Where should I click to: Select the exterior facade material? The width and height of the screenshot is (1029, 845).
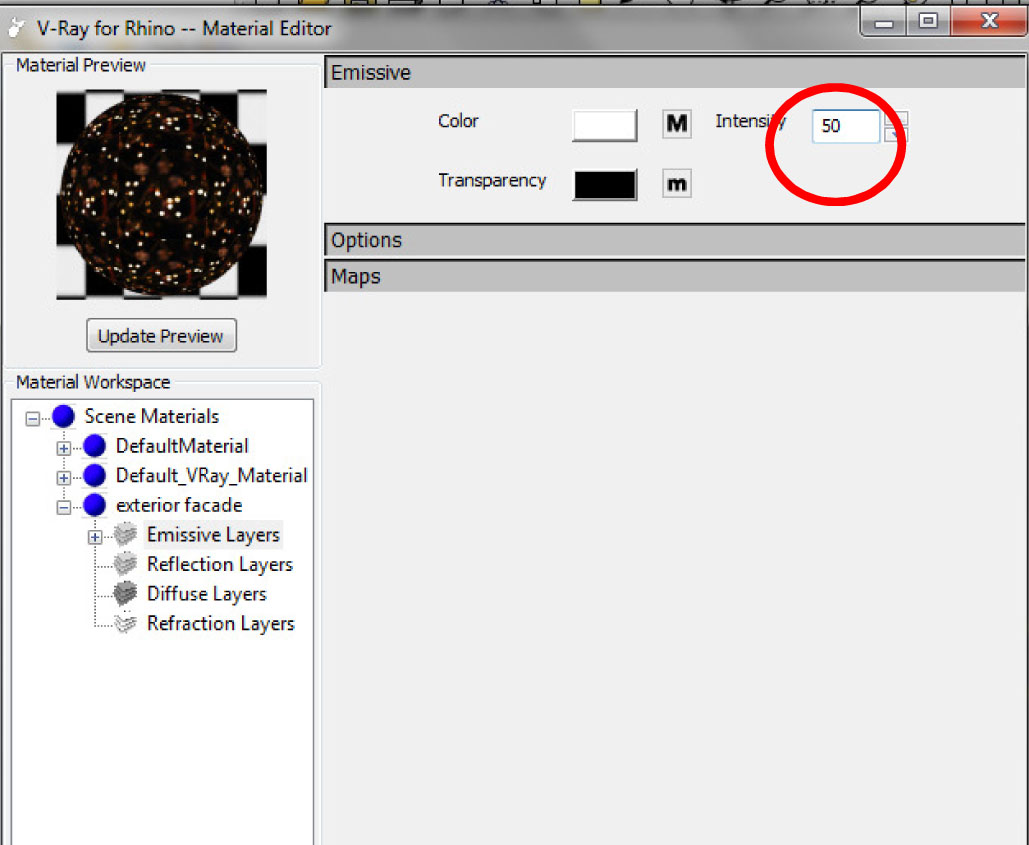coord(179,505)
